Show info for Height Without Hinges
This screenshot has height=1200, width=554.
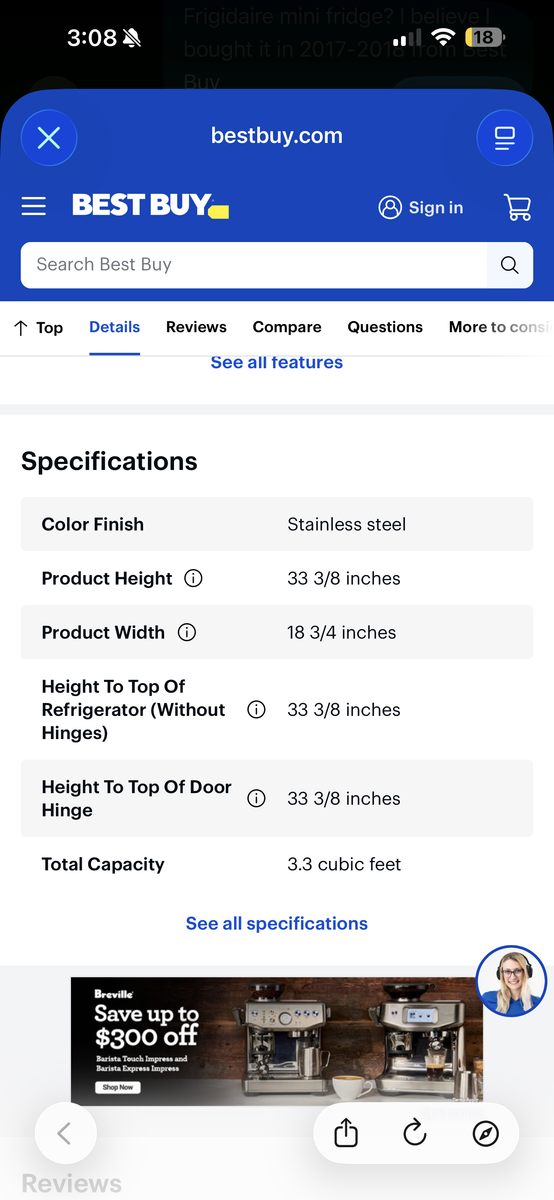pos(256,710)
